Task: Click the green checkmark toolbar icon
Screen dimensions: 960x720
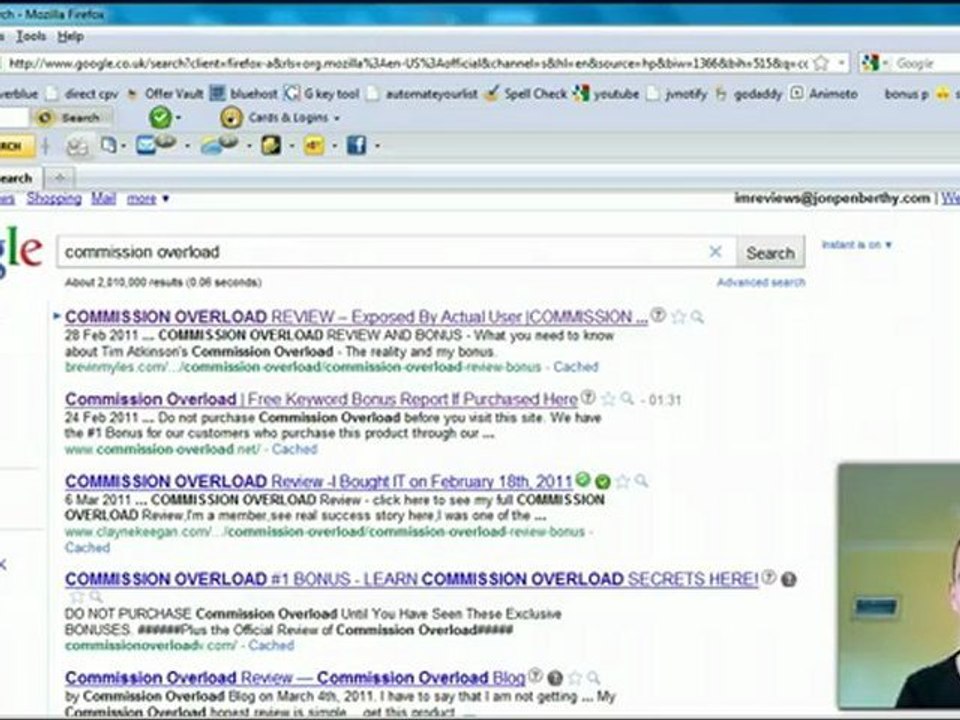Action: point(160,117)
